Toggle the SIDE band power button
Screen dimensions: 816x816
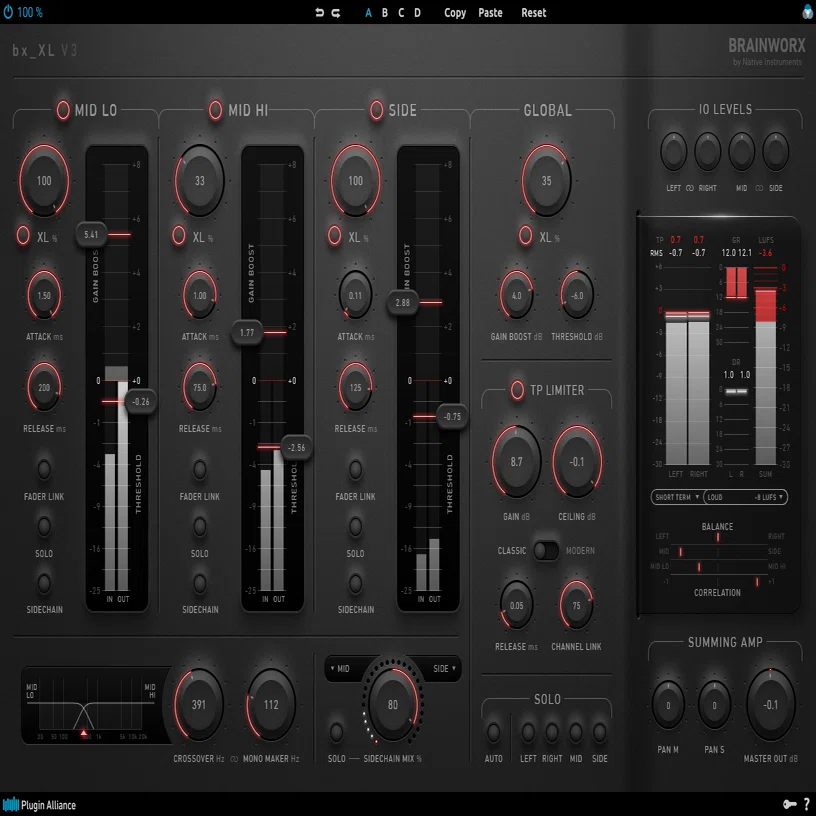376,110
